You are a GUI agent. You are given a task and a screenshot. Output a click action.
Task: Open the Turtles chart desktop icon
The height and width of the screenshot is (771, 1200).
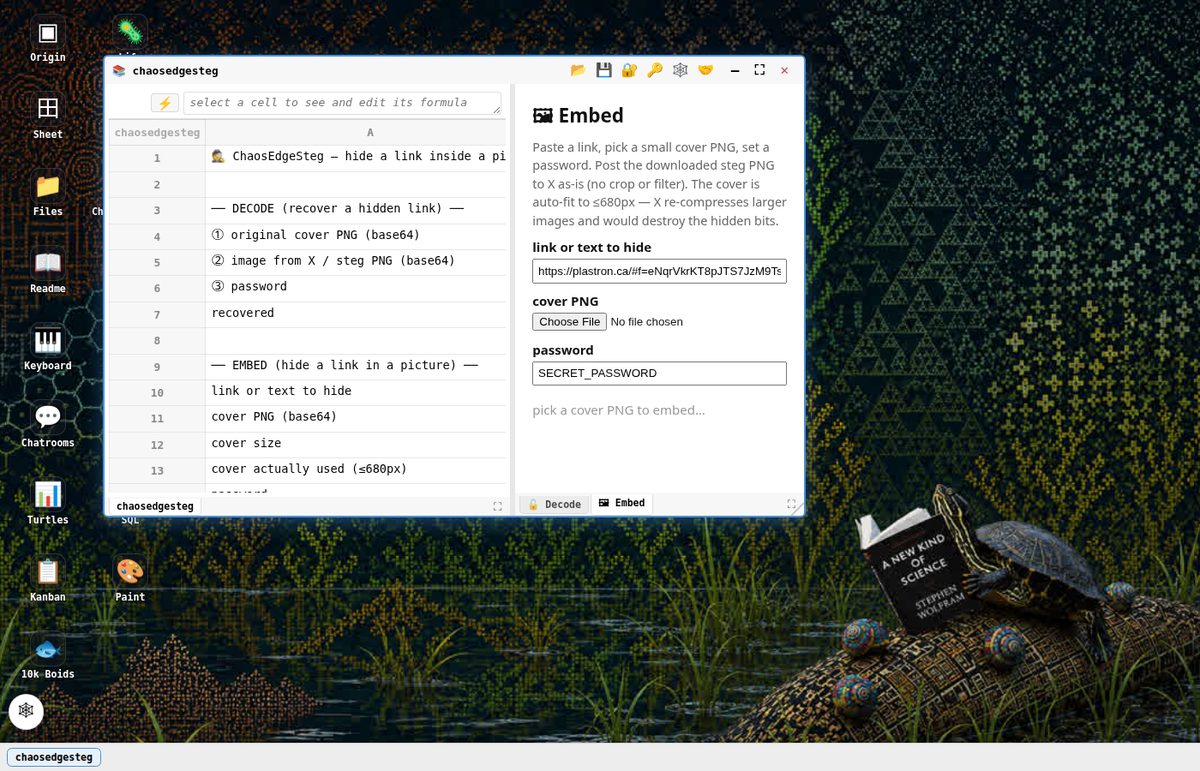coord(47,503)
